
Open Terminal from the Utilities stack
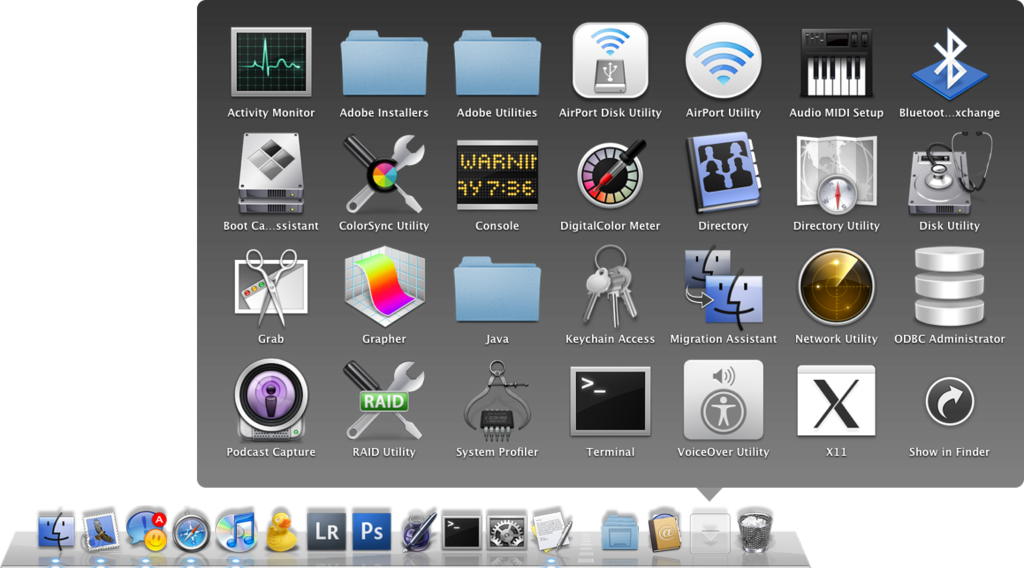(x=610, y=401)
